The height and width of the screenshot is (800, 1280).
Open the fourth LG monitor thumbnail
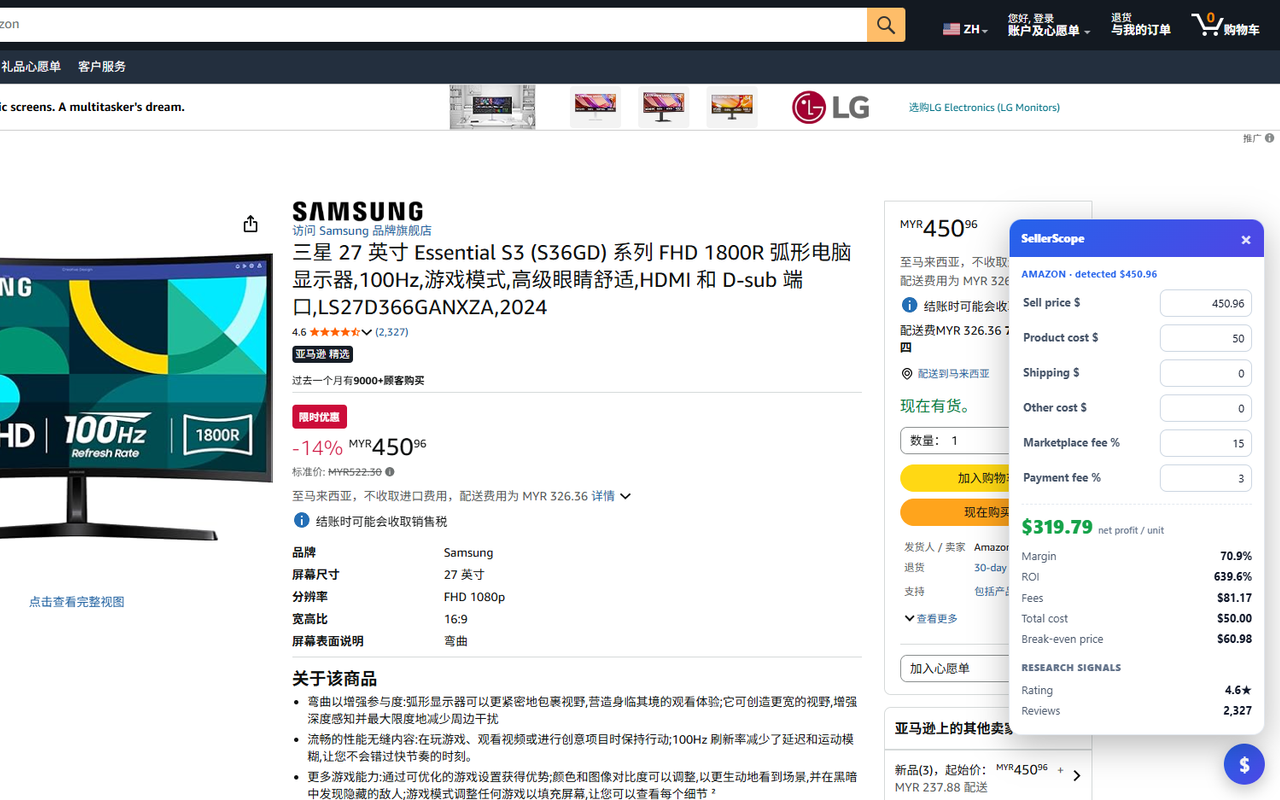732,107
